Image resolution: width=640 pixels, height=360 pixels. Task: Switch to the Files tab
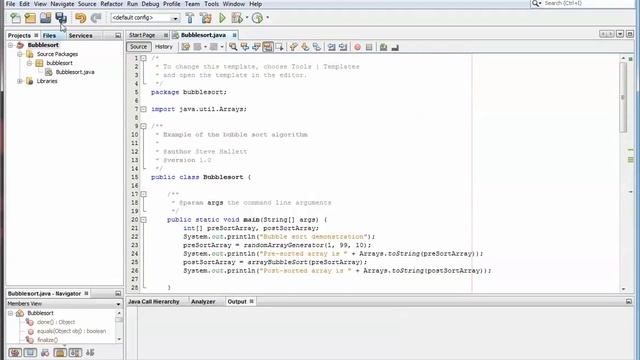pos(49,36)
